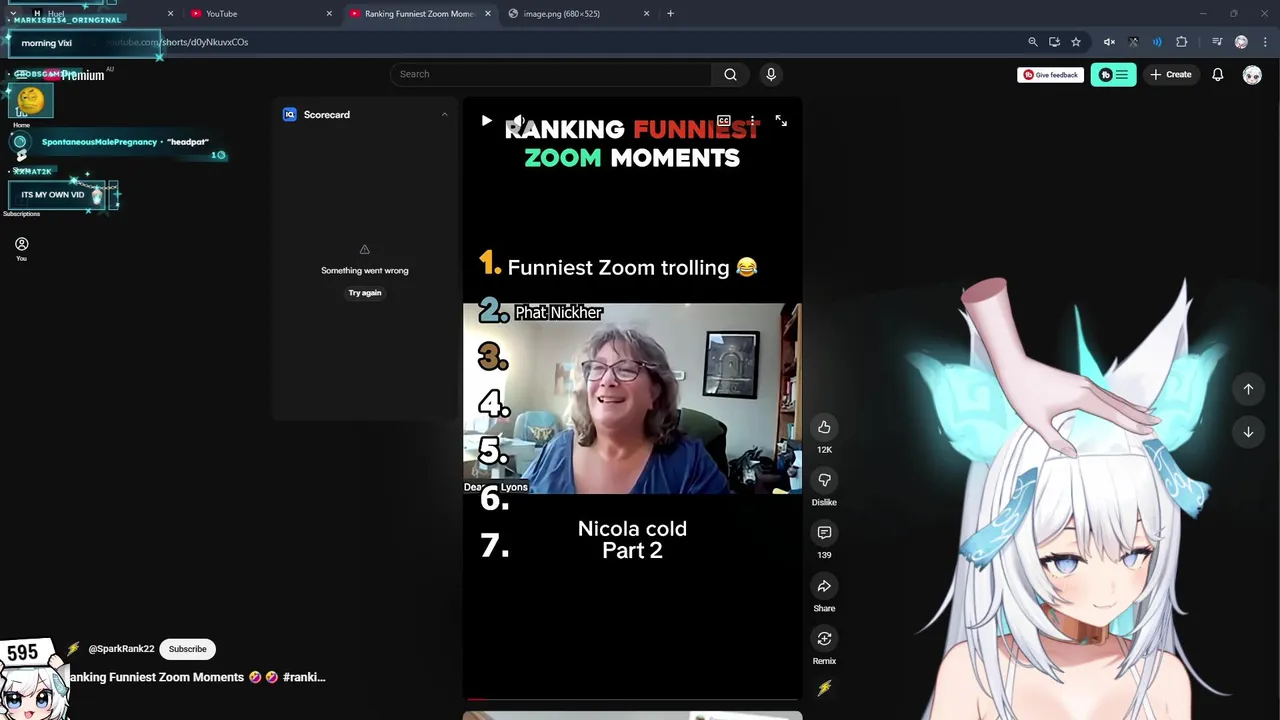Switch to the Huel tab
The image size is (1280, 720).
(100, 13)
